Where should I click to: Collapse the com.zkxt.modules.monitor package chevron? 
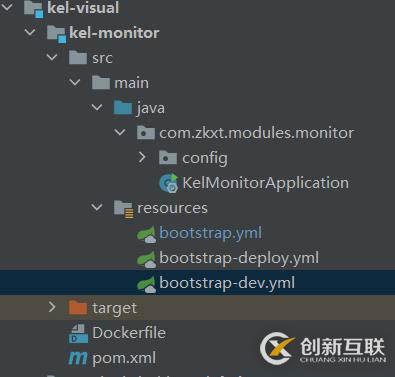[x=120, y=132]
